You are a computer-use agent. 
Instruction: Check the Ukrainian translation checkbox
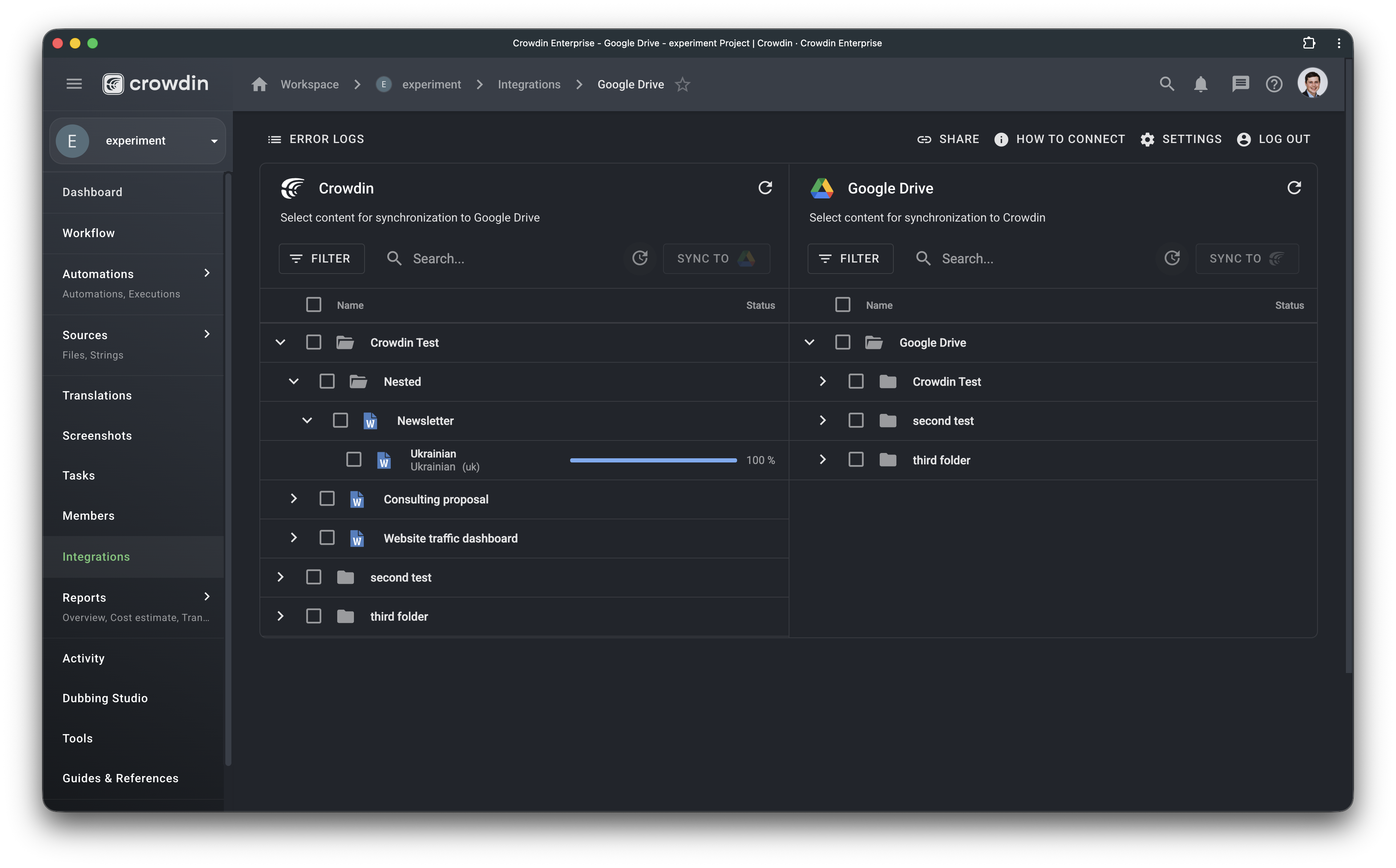[354, 459]
